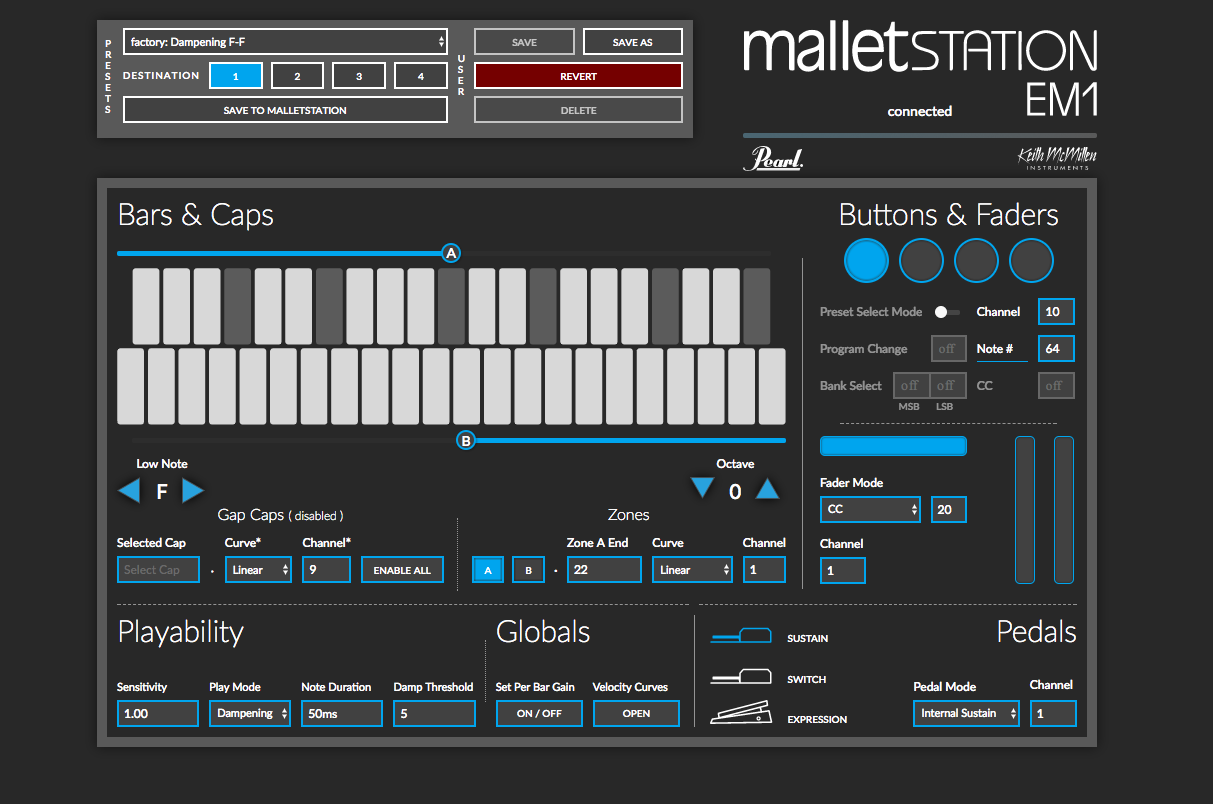Open the Pedal Mode dropdown
This screenshot has width=1213, height=804.
click(966, 713)
